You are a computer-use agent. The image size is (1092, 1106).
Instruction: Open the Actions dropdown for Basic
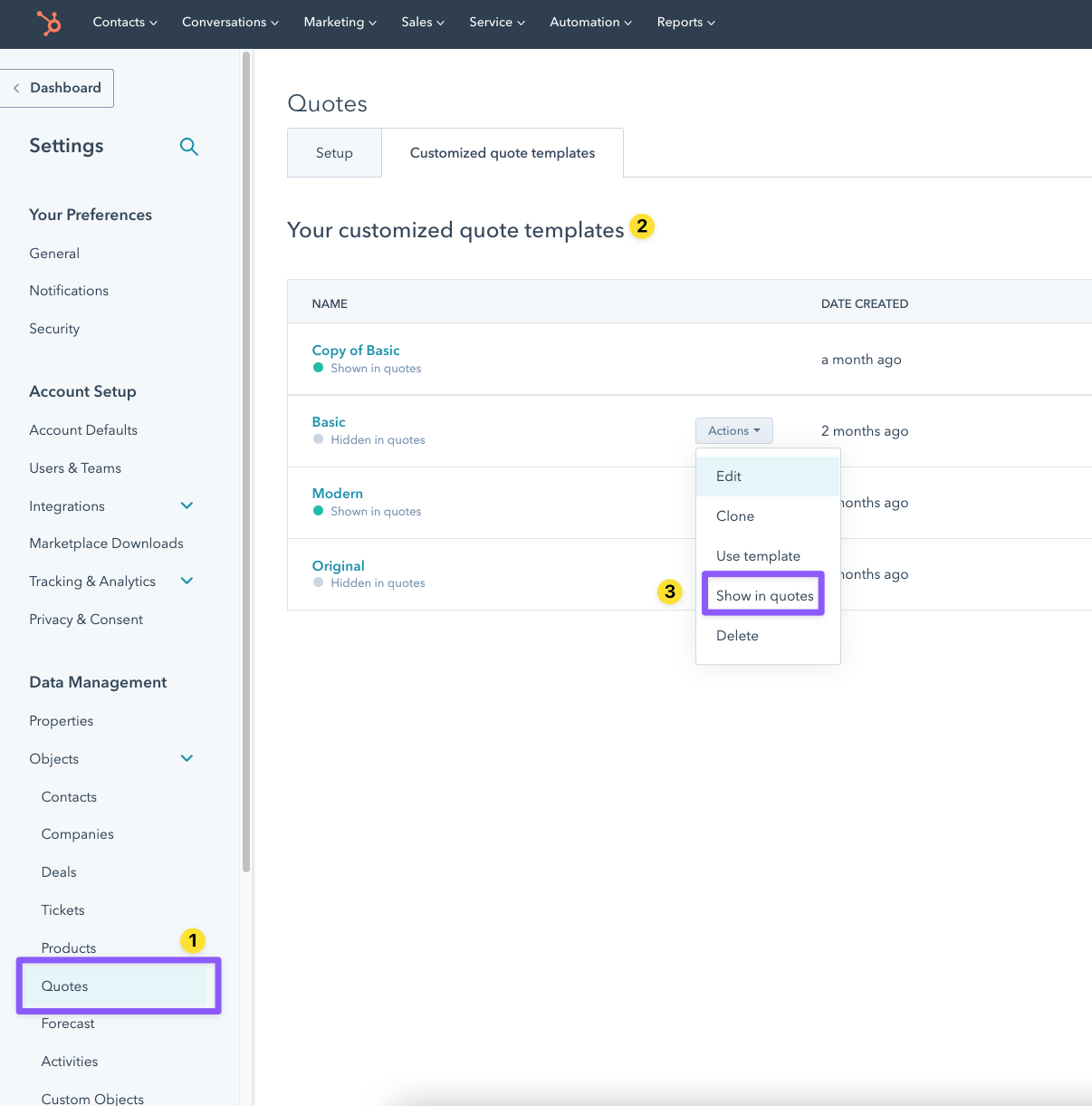coord(733,431)
